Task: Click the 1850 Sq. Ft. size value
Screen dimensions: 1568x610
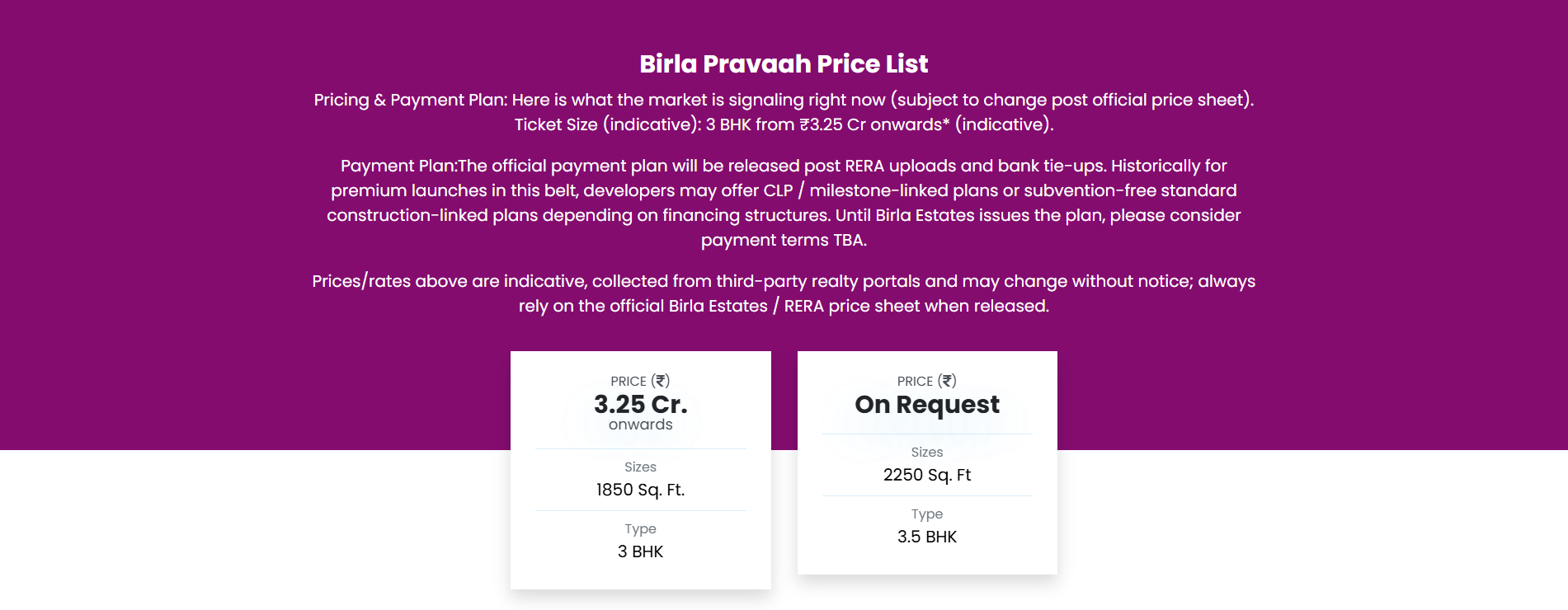Action: click(640, 490)
